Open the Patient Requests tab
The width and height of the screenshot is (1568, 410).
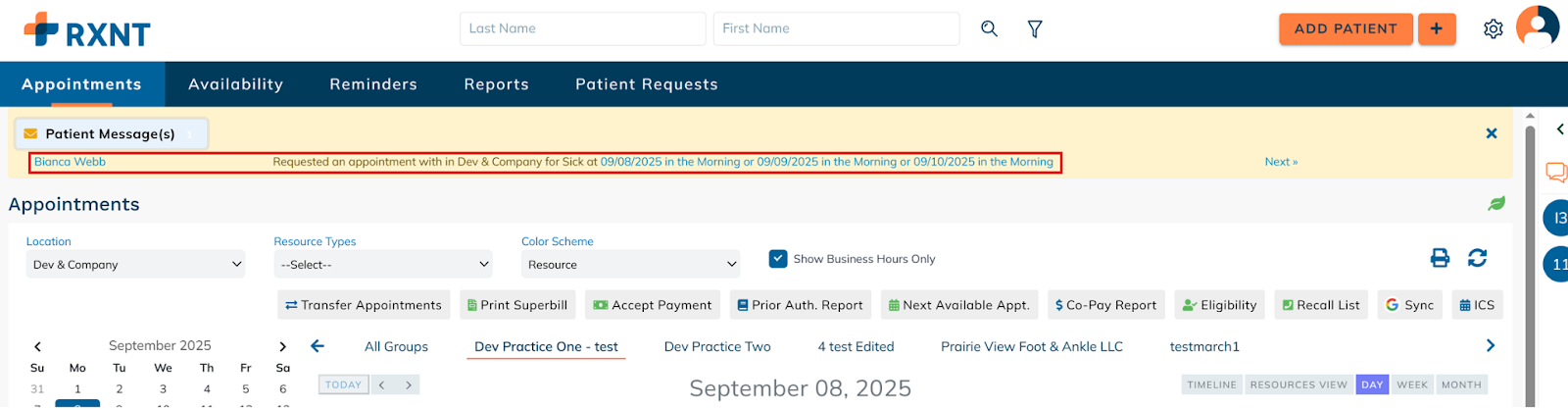(647, 84)
